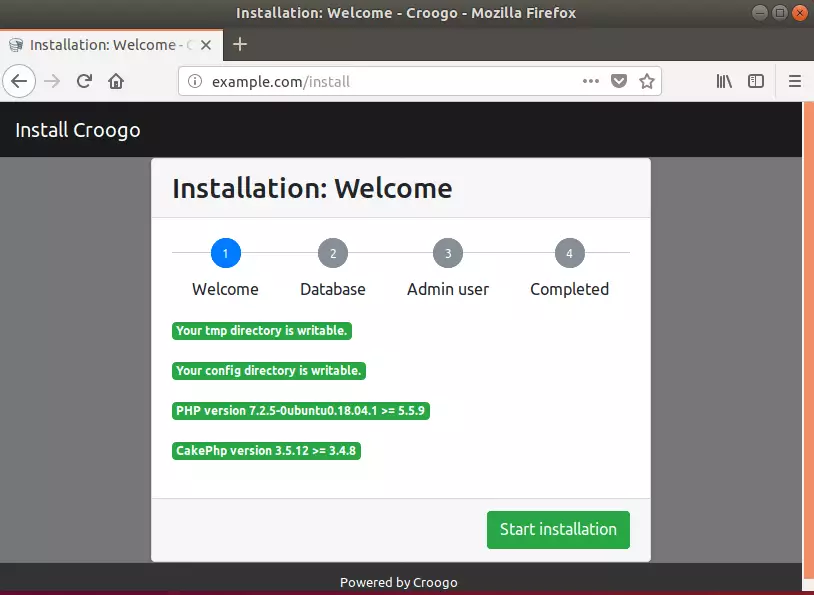This screenshot has width=814, height=595.
Task: Select step 2 Database circle
Action: (x=333, y=253)
